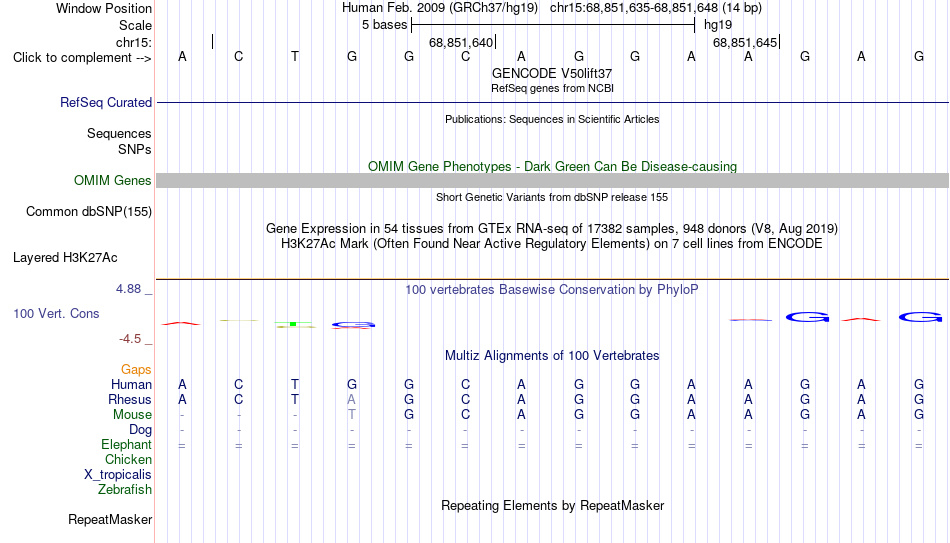Viewport: 950px width, 543px height.
Task: Click the 5 bases scale bar
Action: coord(553,25)
